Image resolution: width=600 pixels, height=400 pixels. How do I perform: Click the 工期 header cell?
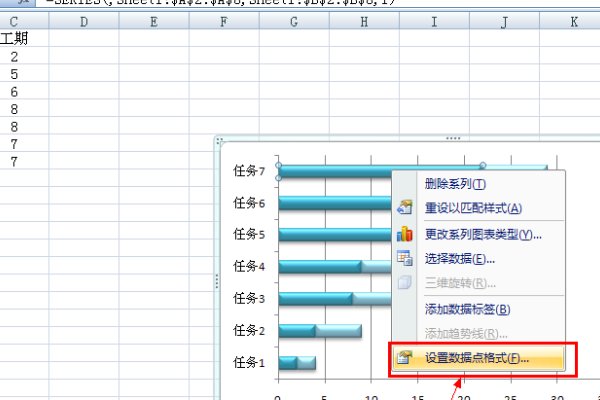24,38
